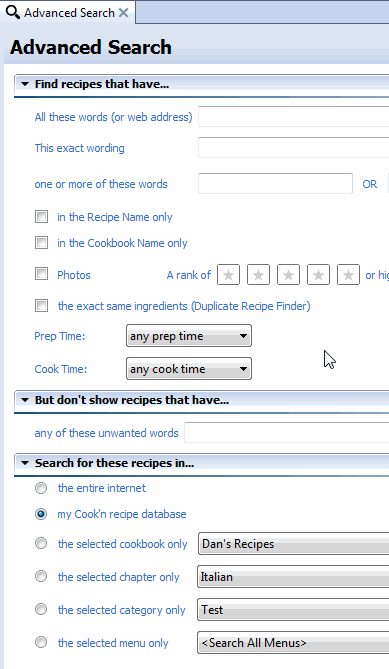This screenshot has height=669, width=389.
Task: Toggle the Photos checkbox
Action: coord(41,273)
